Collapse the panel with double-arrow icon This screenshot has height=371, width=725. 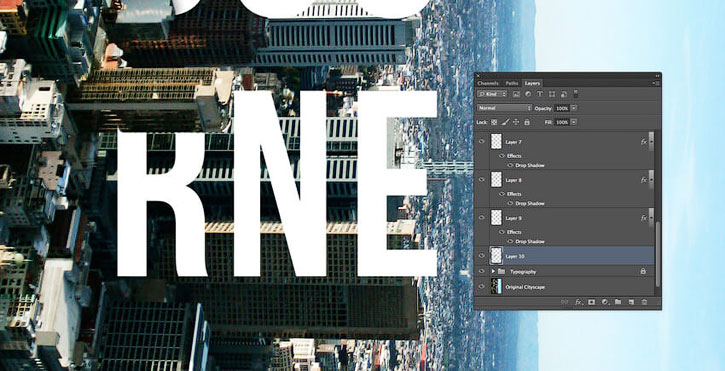pos(657,75)
